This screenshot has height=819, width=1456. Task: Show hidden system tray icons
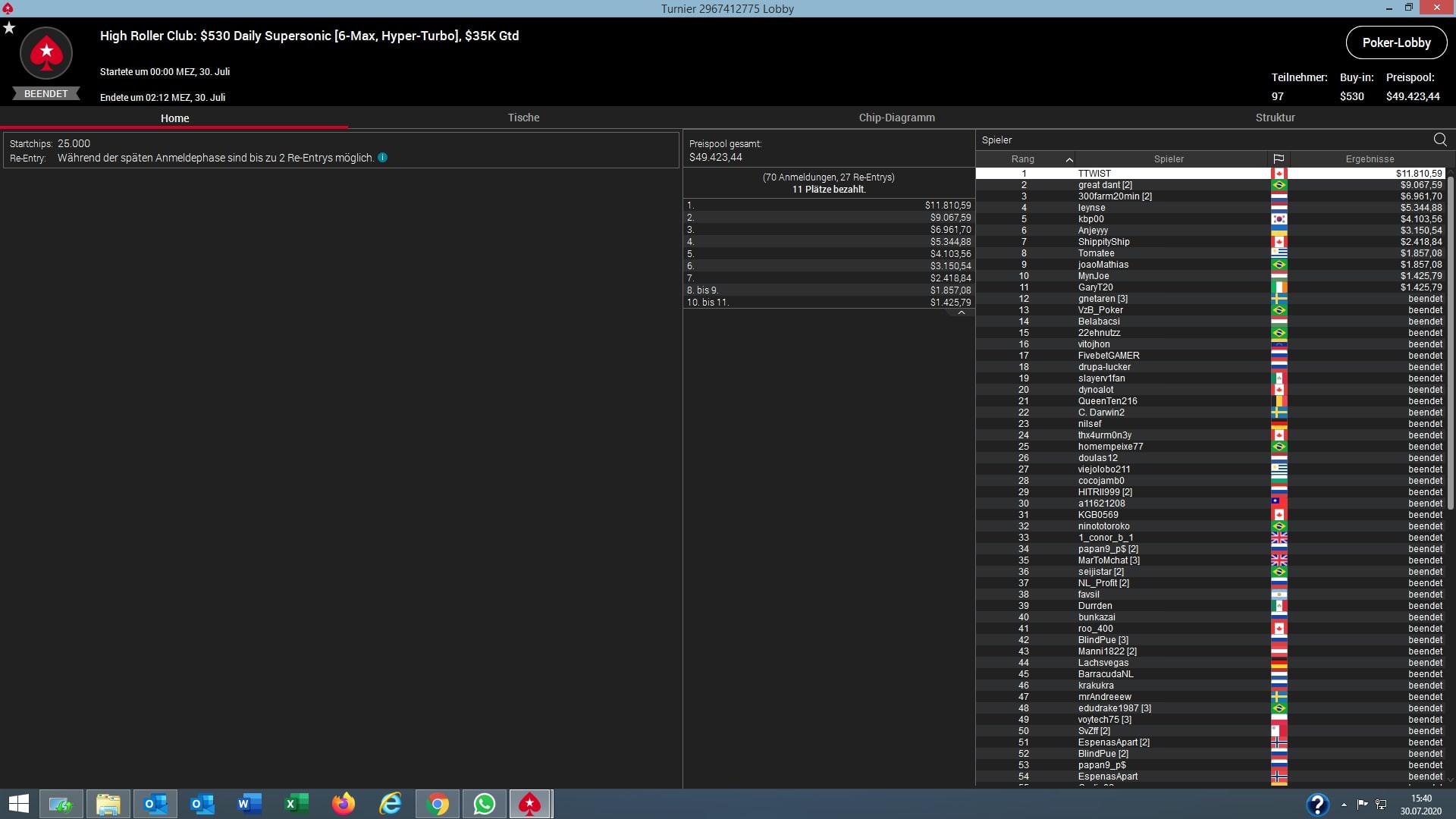[1344, 805]
